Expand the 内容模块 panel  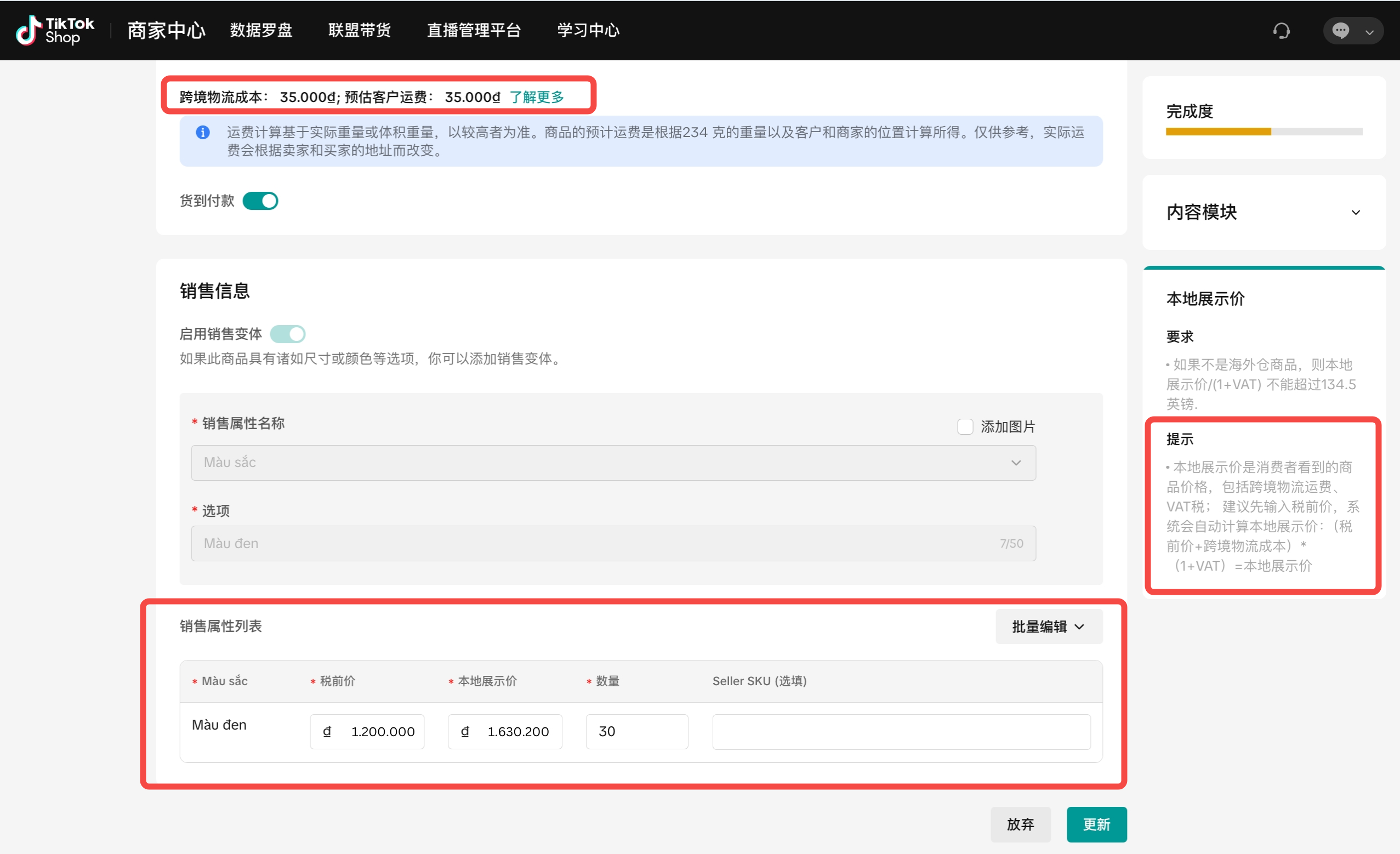point(1356,213)
